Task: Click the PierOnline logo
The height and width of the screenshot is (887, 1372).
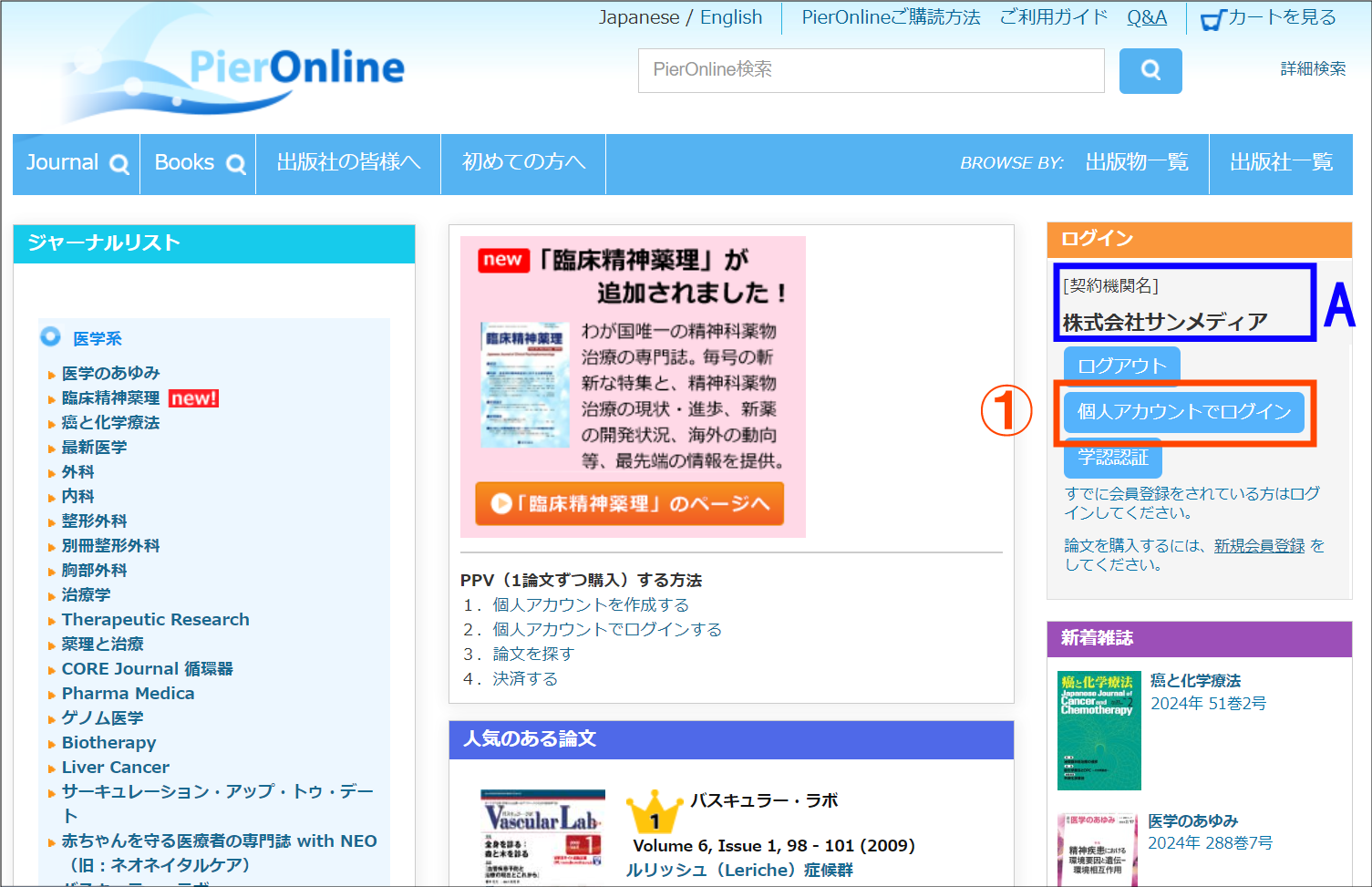Action: [x=235, y=66]
